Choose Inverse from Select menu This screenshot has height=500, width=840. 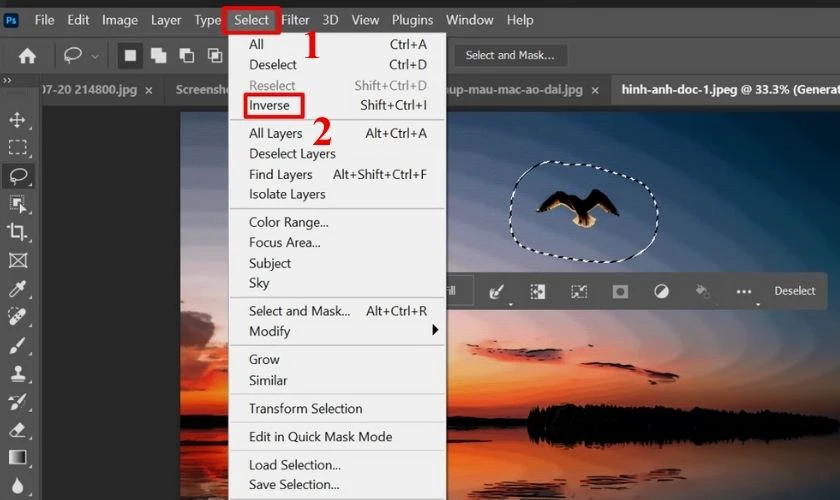pyautogui.click(x=338, y=105)
